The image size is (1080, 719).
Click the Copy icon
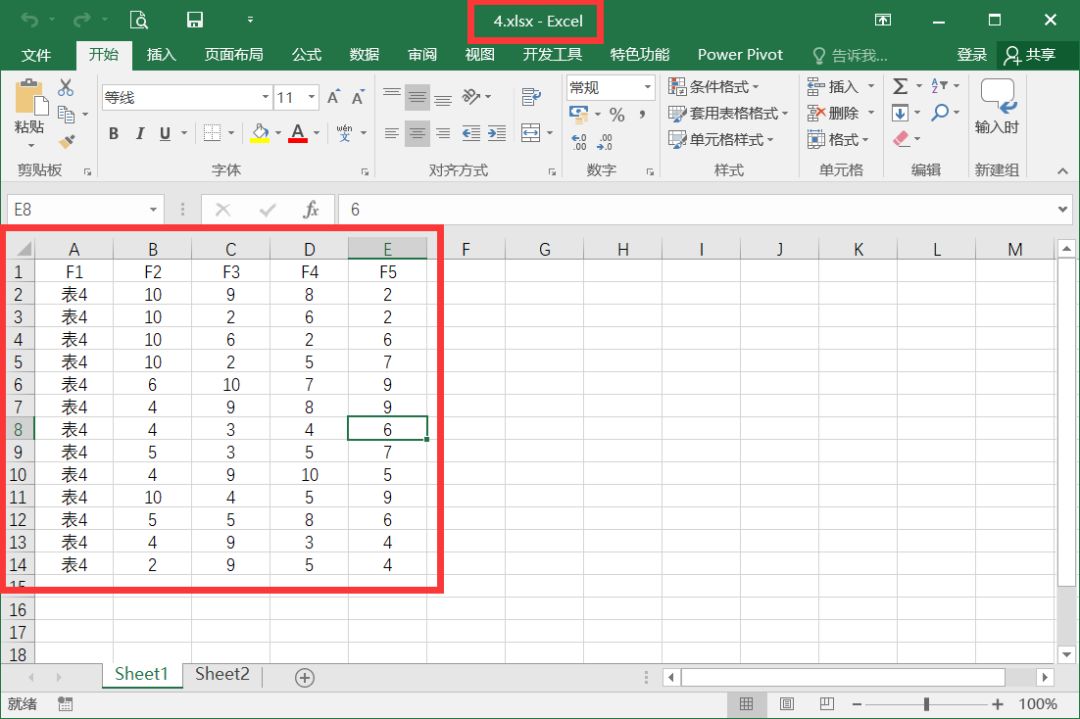coord(66,114)
